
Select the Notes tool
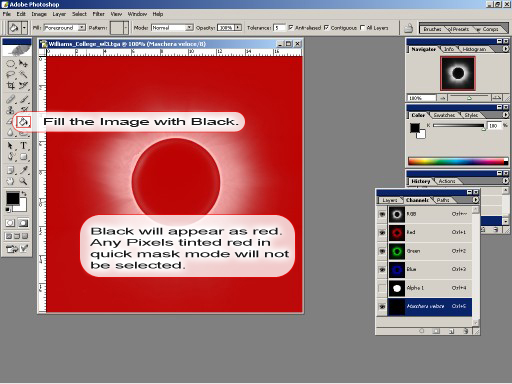click(10, 170)
